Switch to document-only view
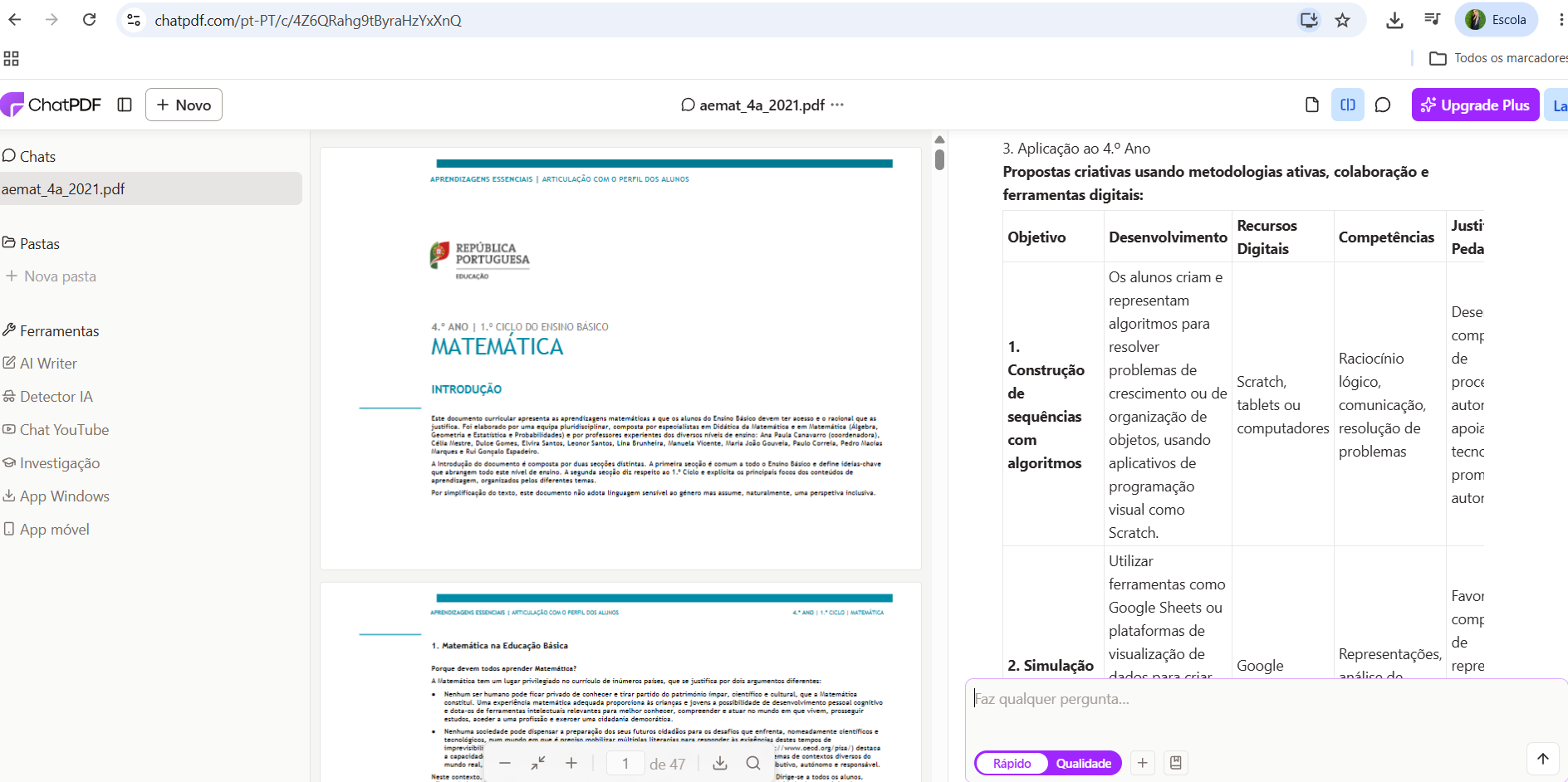This screenshot has height=782, width=1568. tap(1312, 105)
